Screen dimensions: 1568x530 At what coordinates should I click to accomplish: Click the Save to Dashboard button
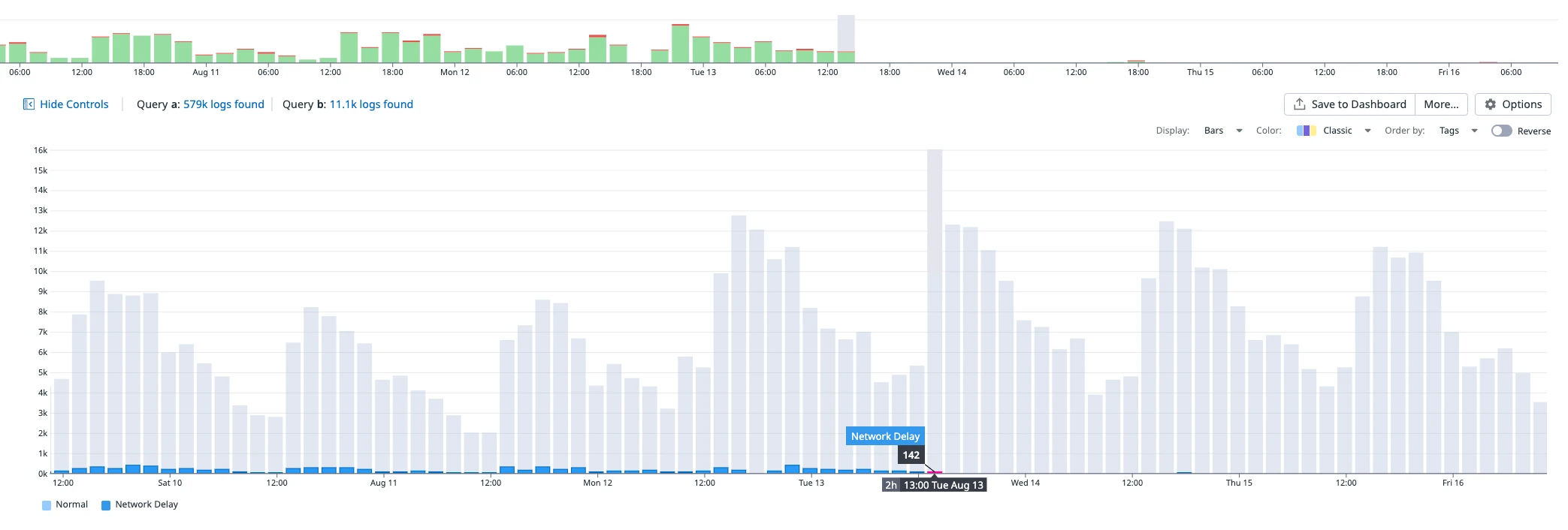[x=1358, y=104]
